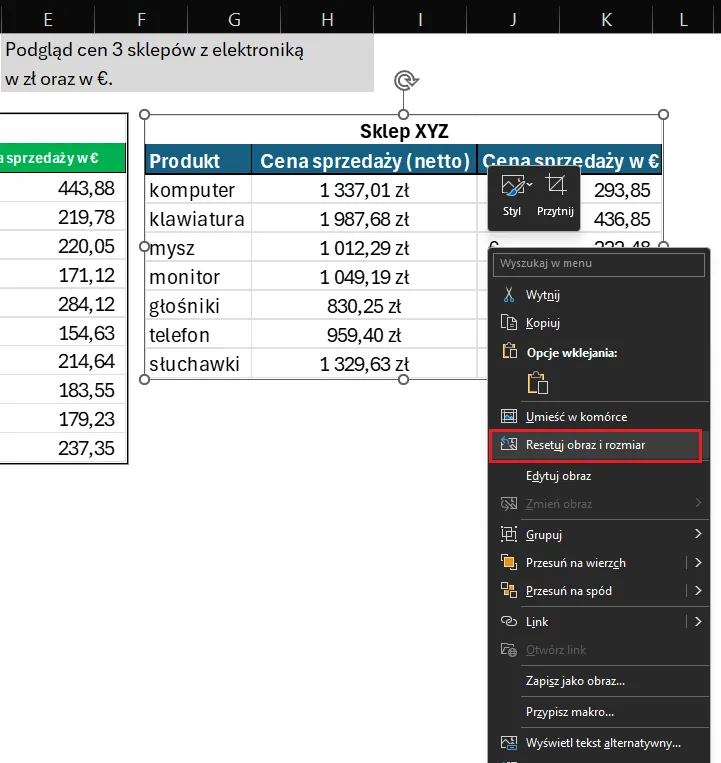The height and width of the screenshot is (763, 721).
Task: Open the Styl picture style button
Action: pos(513,196)
